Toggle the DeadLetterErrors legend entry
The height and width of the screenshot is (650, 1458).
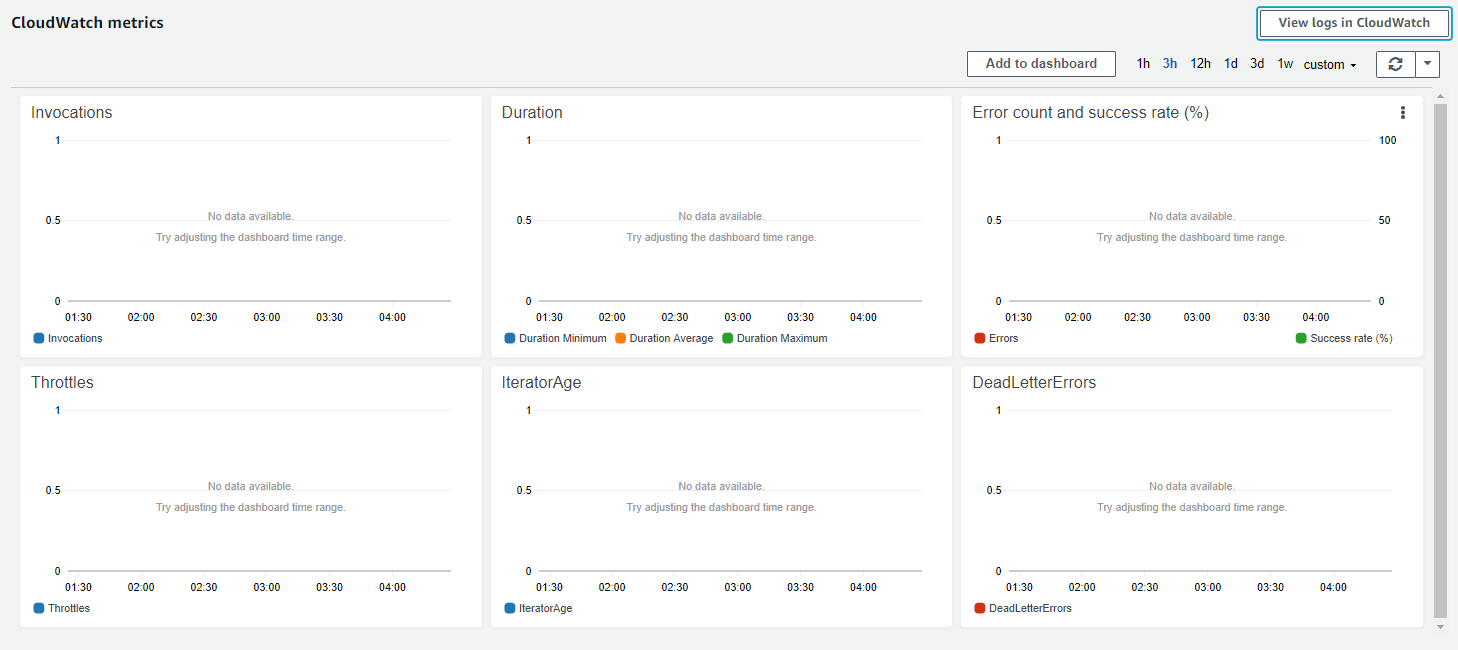[x=1022, y=608]
